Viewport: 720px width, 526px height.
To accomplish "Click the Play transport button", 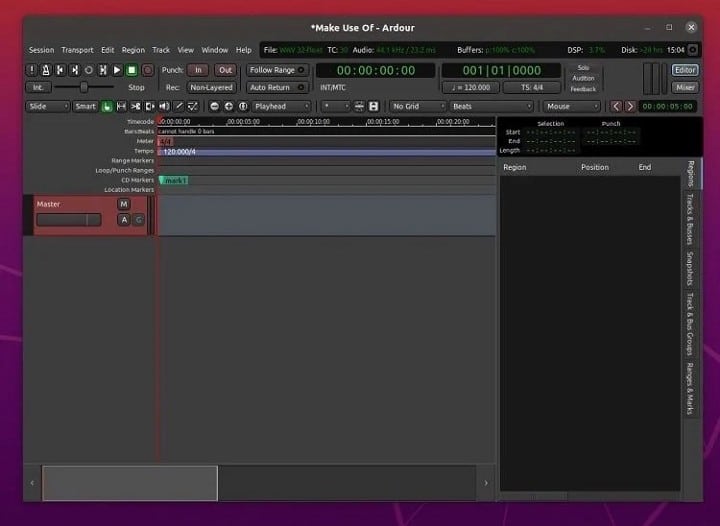I will click(117, 70).
